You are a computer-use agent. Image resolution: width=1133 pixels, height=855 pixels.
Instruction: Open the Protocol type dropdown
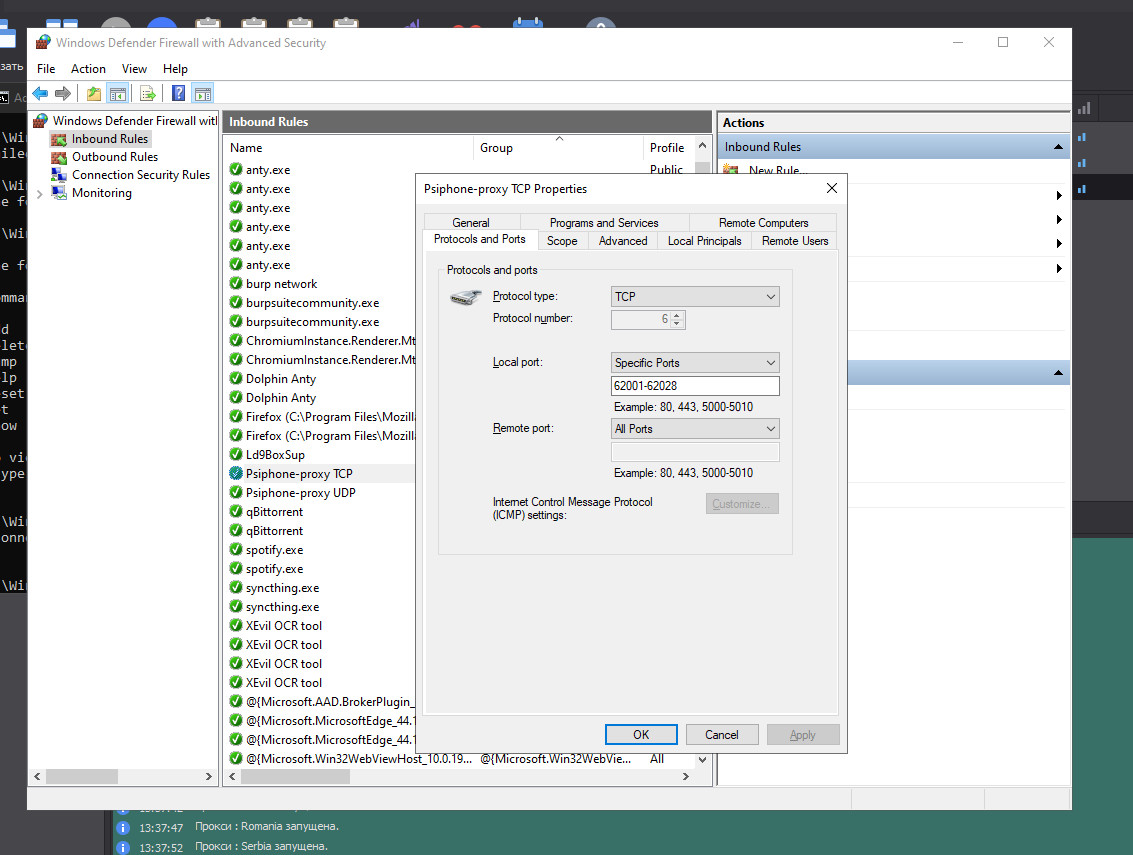point(695,297)
